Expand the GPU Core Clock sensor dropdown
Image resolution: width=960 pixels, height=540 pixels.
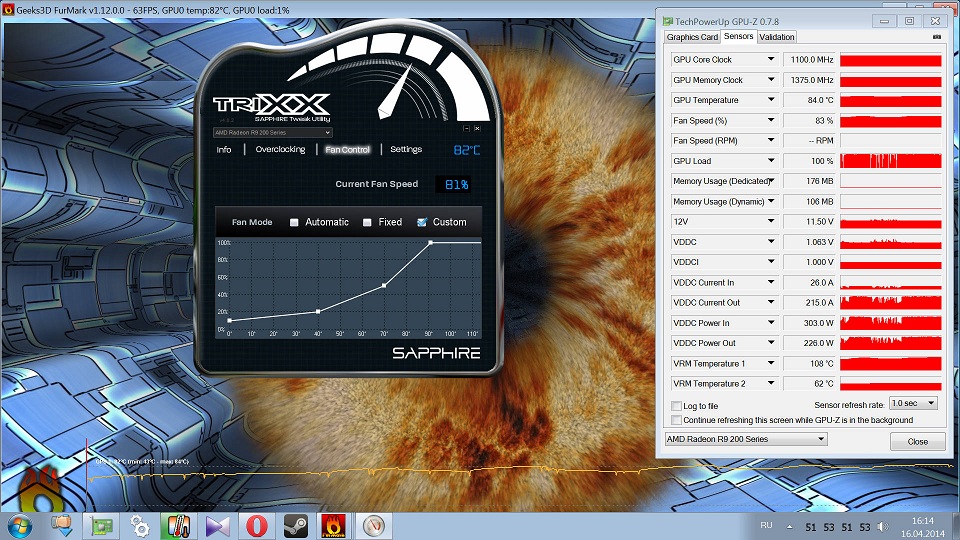point(771,59)
